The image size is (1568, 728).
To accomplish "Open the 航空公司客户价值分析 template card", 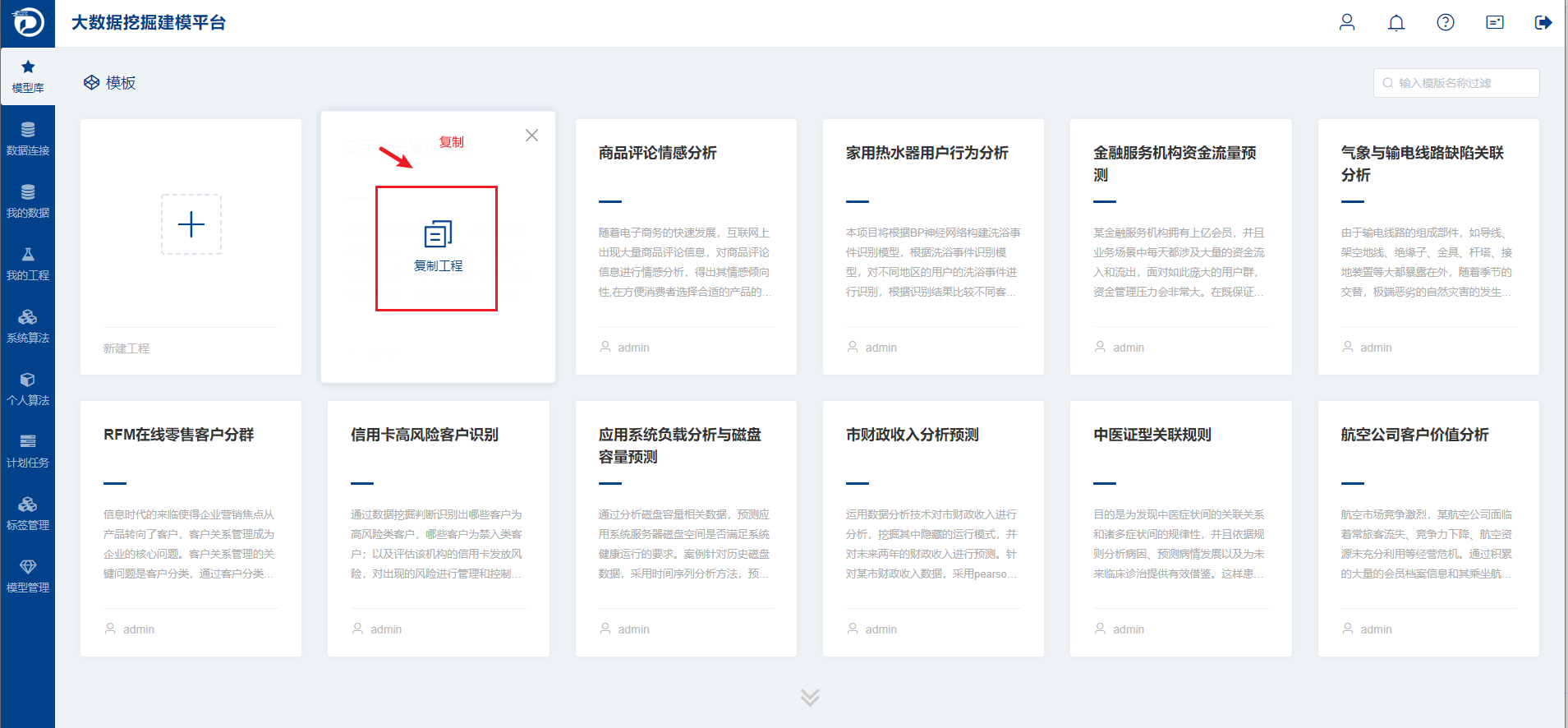I will (1428, 528).
